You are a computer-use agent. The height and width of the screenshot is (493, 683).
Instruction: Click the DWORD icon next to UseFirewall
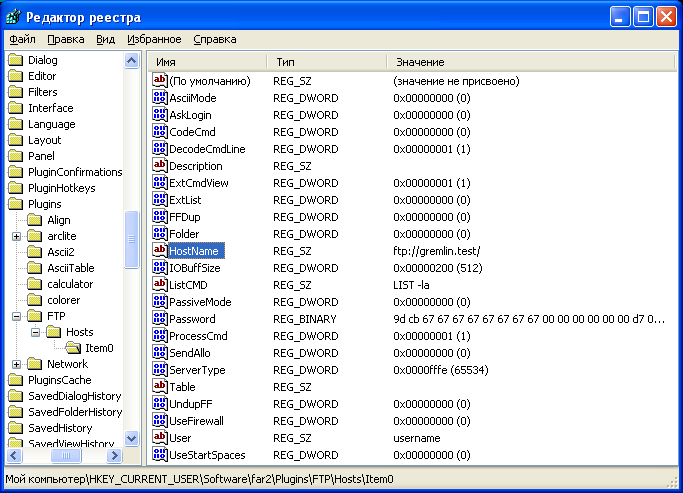tap(160, 420)
